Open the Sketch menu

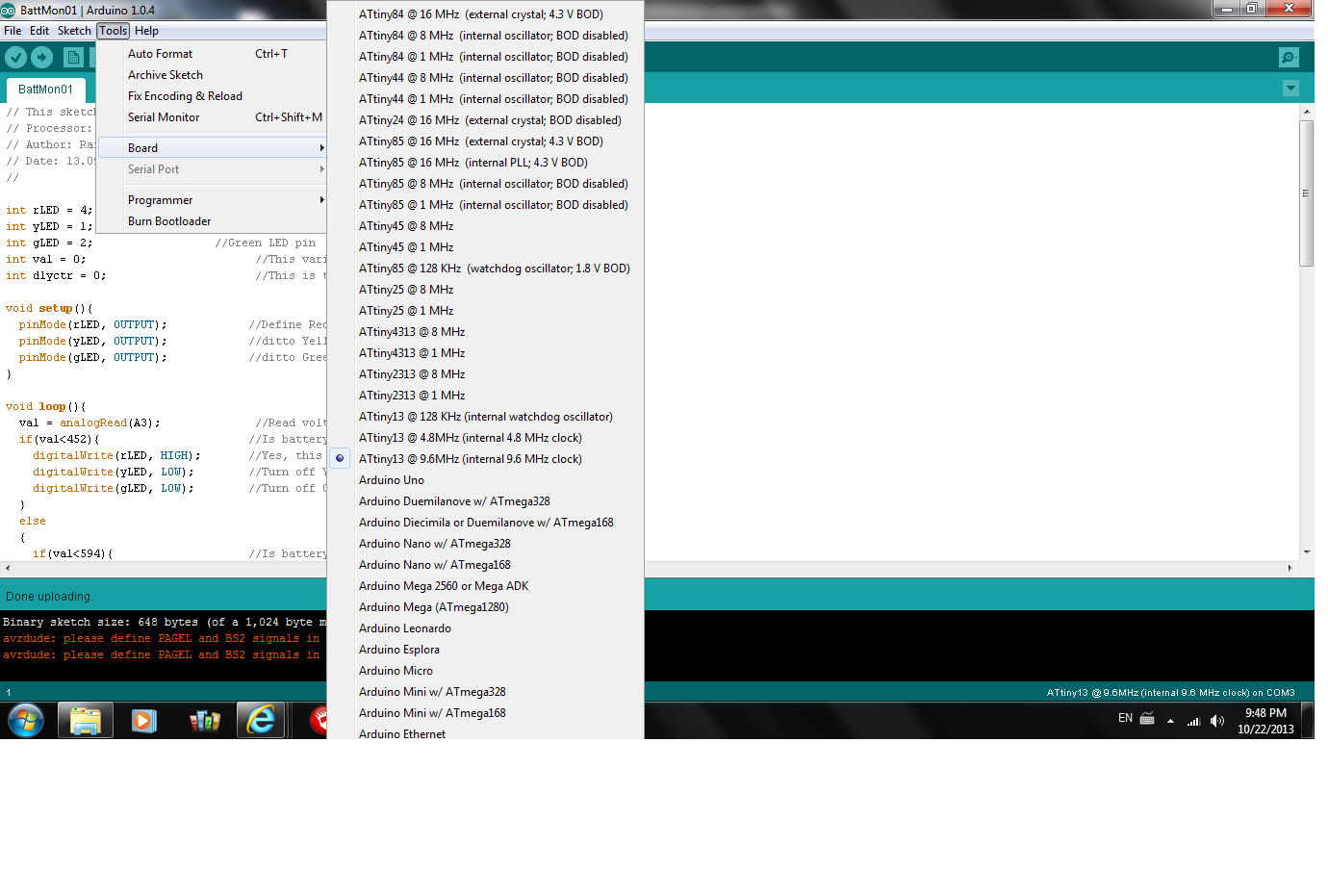(x=74, y=30)
